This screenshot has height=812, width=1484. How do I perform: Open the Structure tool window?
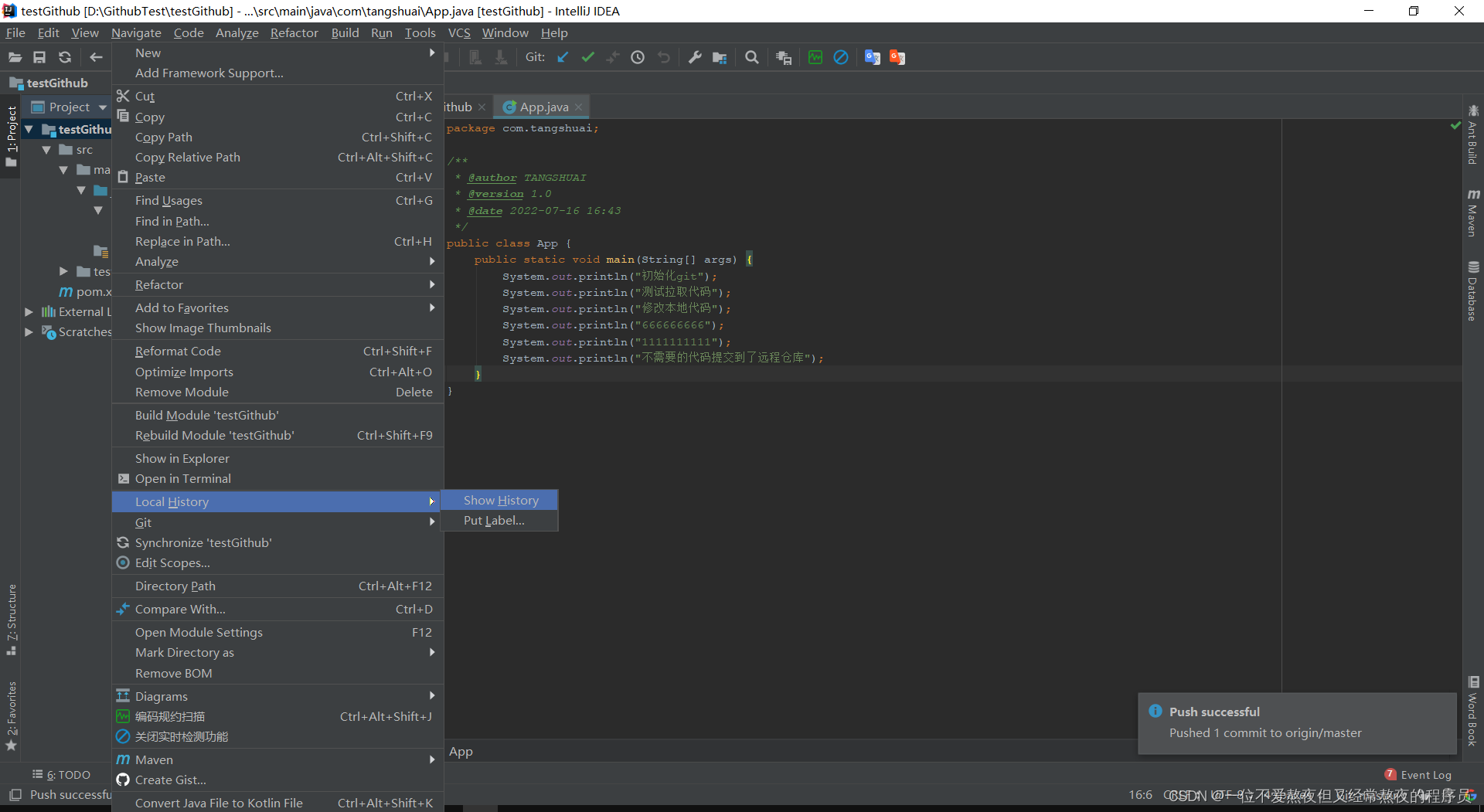pyautogui.click(x=11, y=620)
